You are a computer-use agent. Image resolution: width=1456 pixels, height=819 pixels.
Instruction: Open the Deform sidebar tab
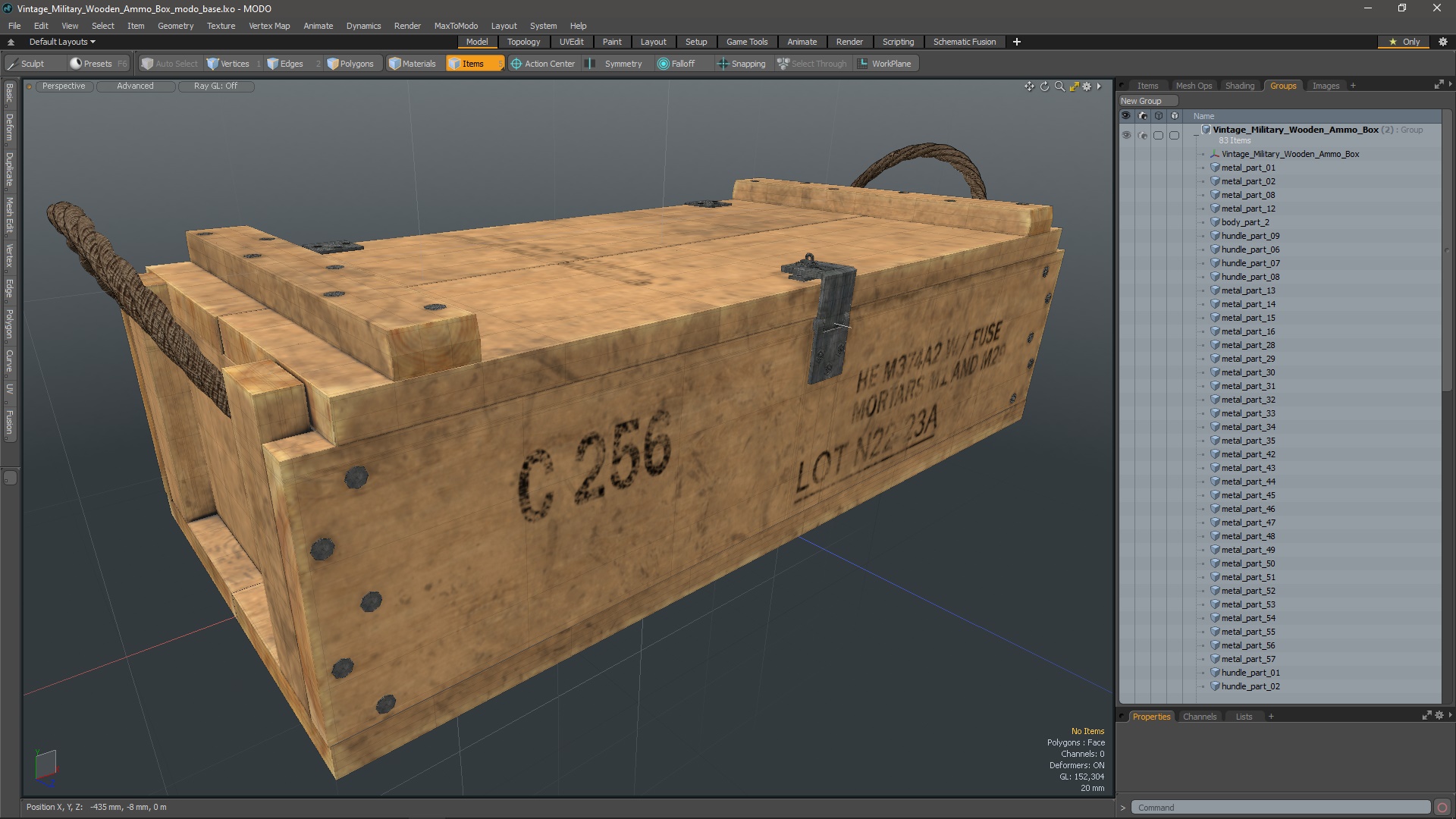click(x=10, y=127)
